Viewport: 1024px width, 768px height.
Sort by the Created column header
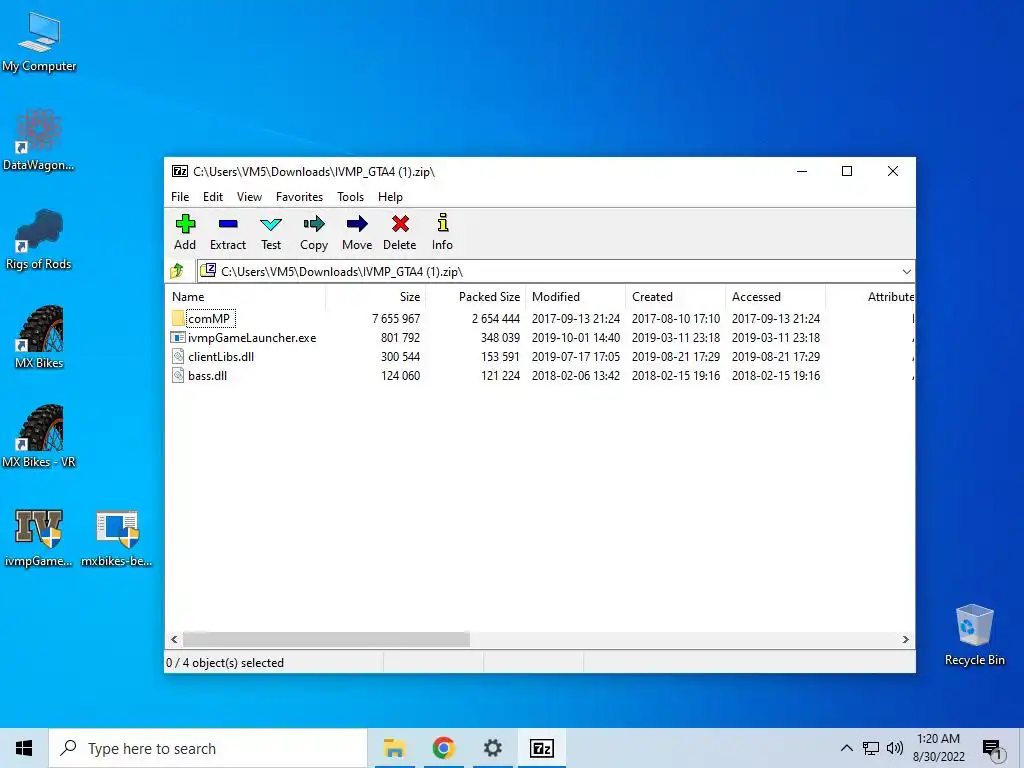[675, 296]
